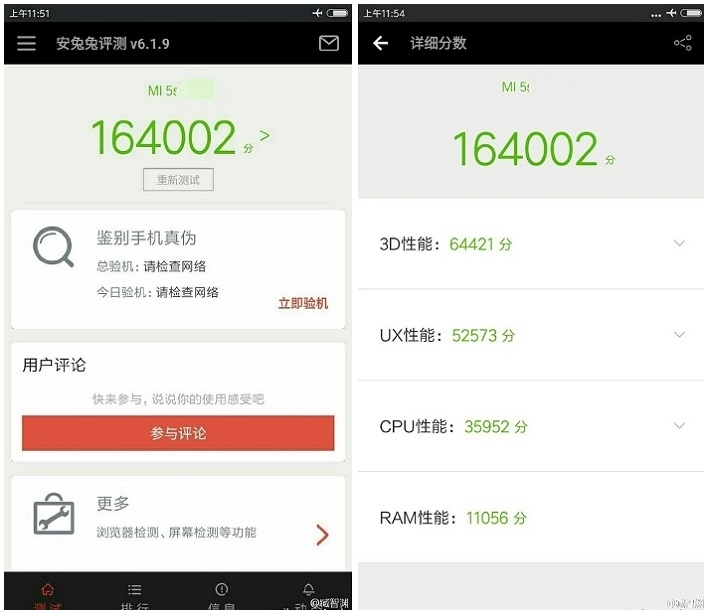Open the 更多 red chevron arrow
The width and height of the screenshot is (713, 610).
click(322, 534)
